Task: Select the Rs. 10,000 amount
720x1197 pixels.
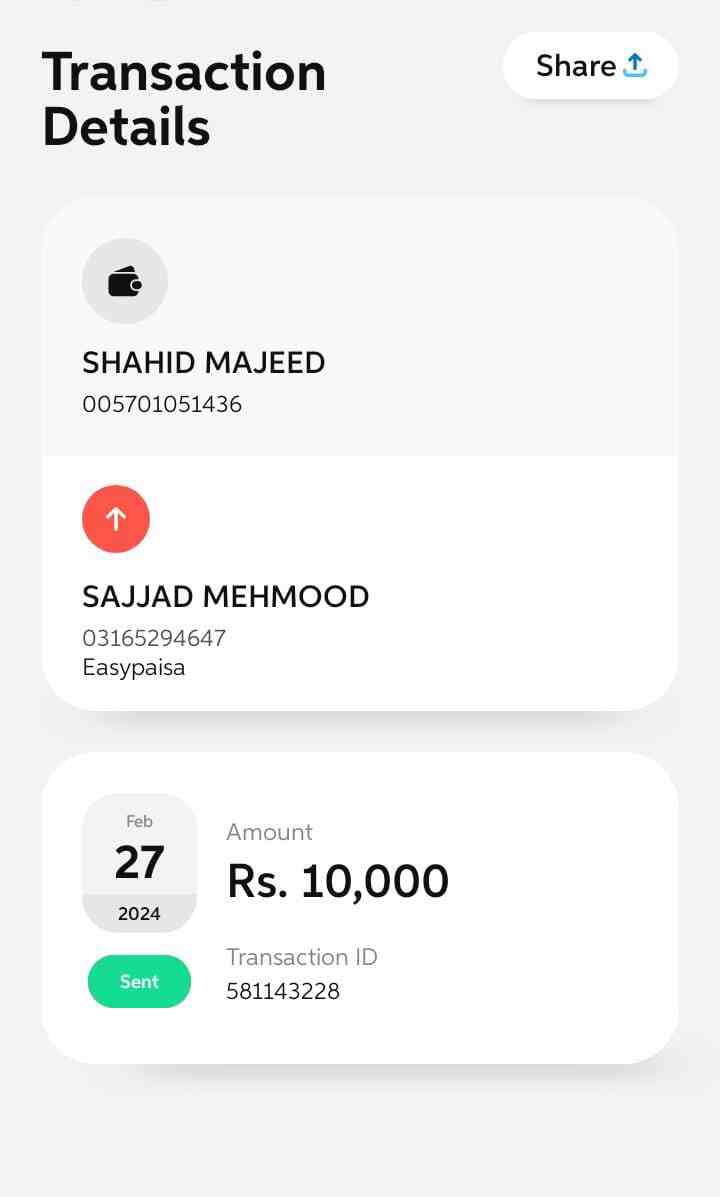Action: click(338, 882)
